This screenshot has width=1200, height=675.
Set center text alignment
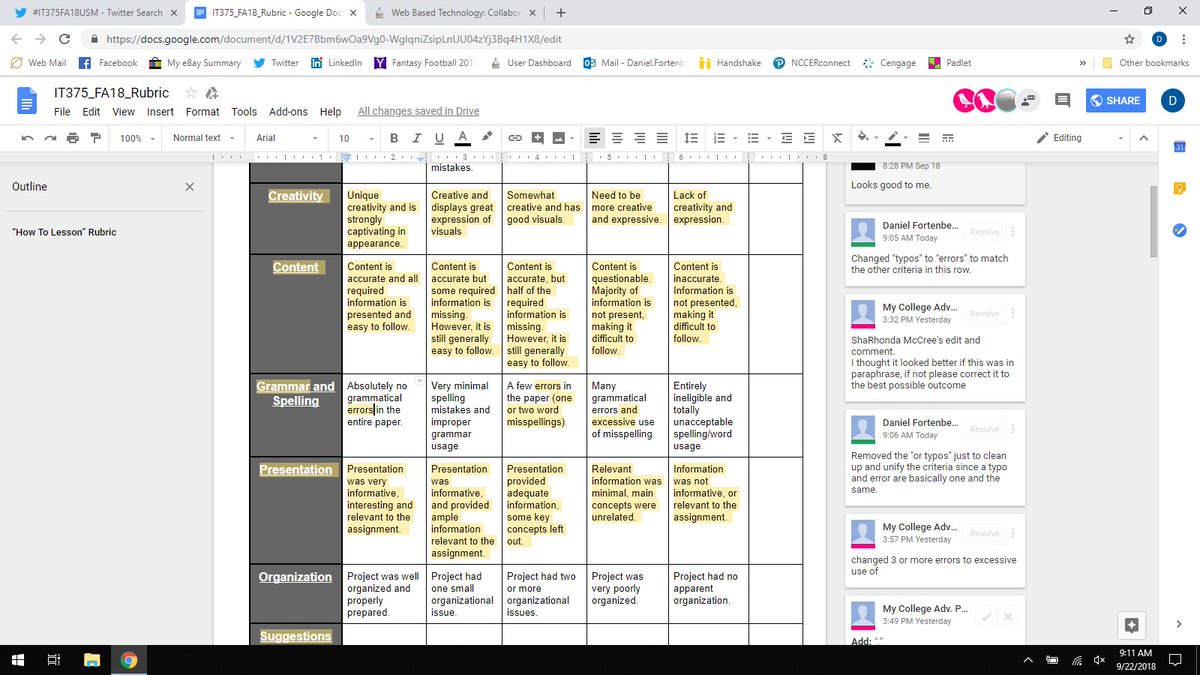(x=617, y=138)
